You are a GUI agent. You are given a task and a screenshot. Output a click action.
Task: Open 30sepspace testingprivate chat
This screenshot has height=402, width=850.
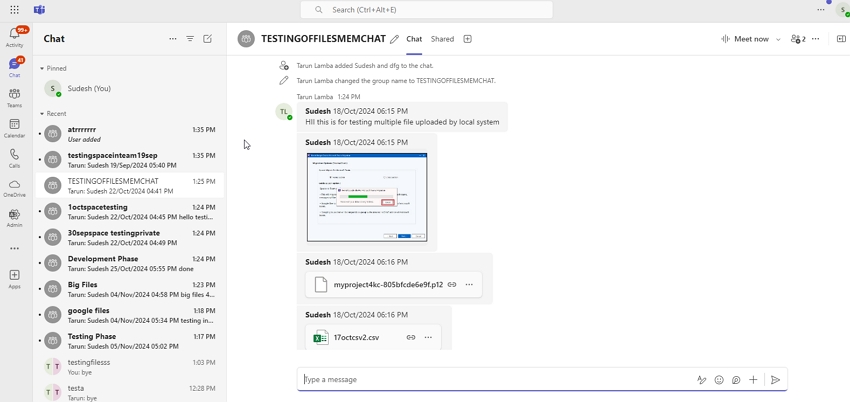point(130,238)
